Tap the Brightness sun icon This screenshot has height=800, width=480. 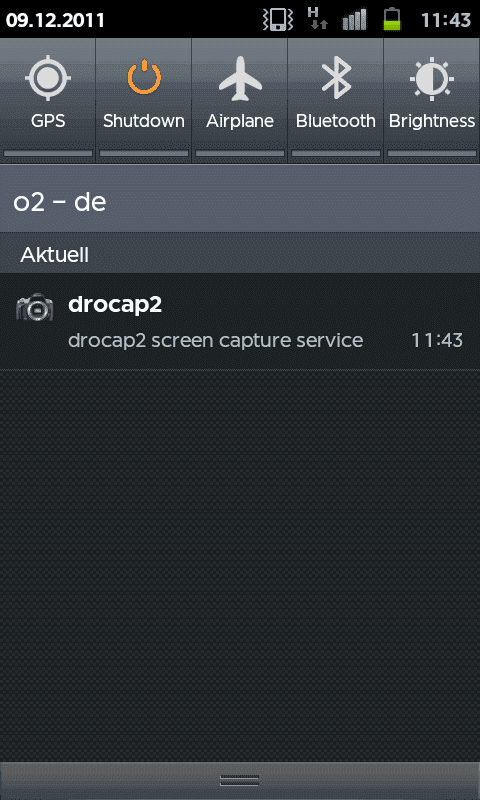[x=432, y=79]
